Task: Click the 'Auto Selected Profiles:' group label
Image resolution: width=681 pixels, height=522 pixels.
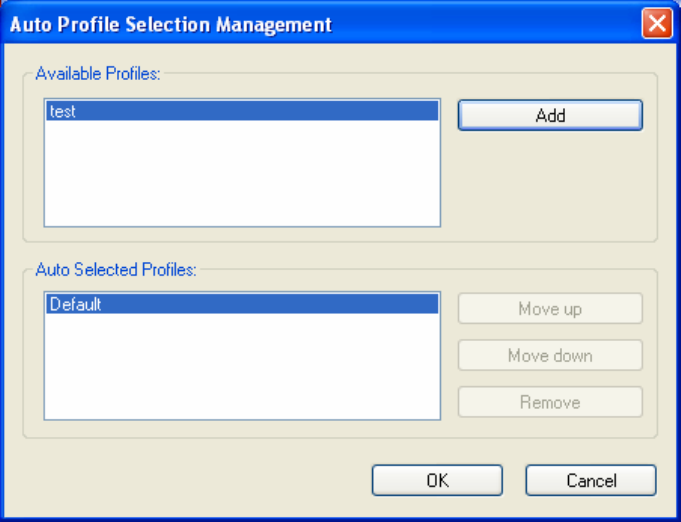Action: coord(116,270)
